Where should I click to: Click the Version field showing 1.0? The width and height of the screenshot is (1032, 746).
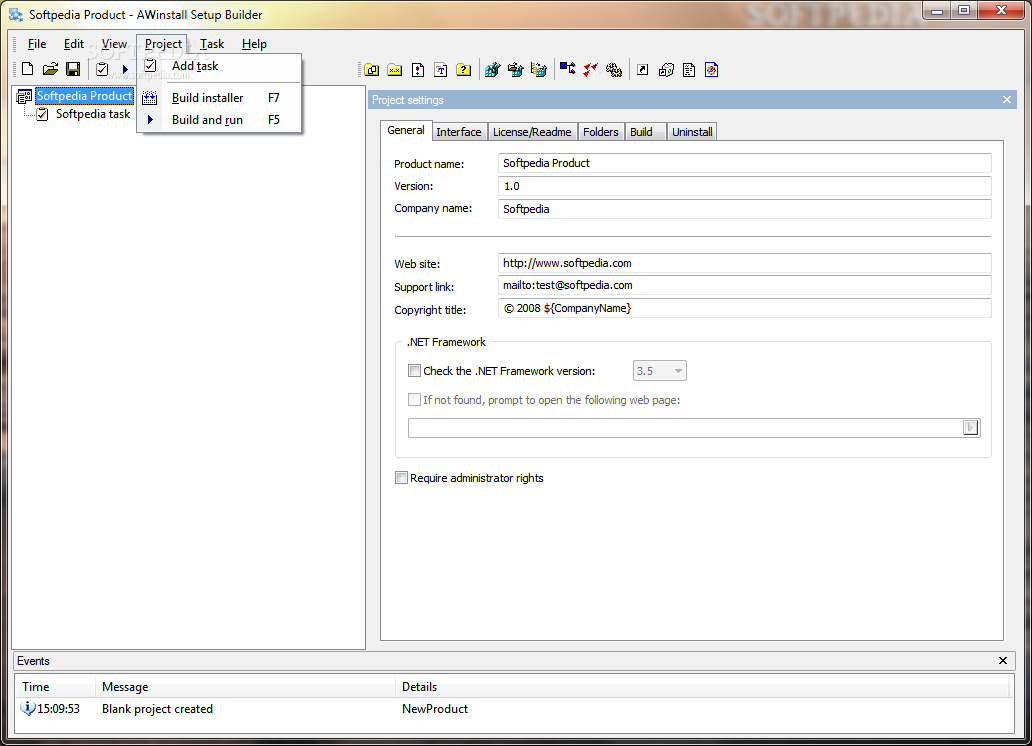(744, 186)
